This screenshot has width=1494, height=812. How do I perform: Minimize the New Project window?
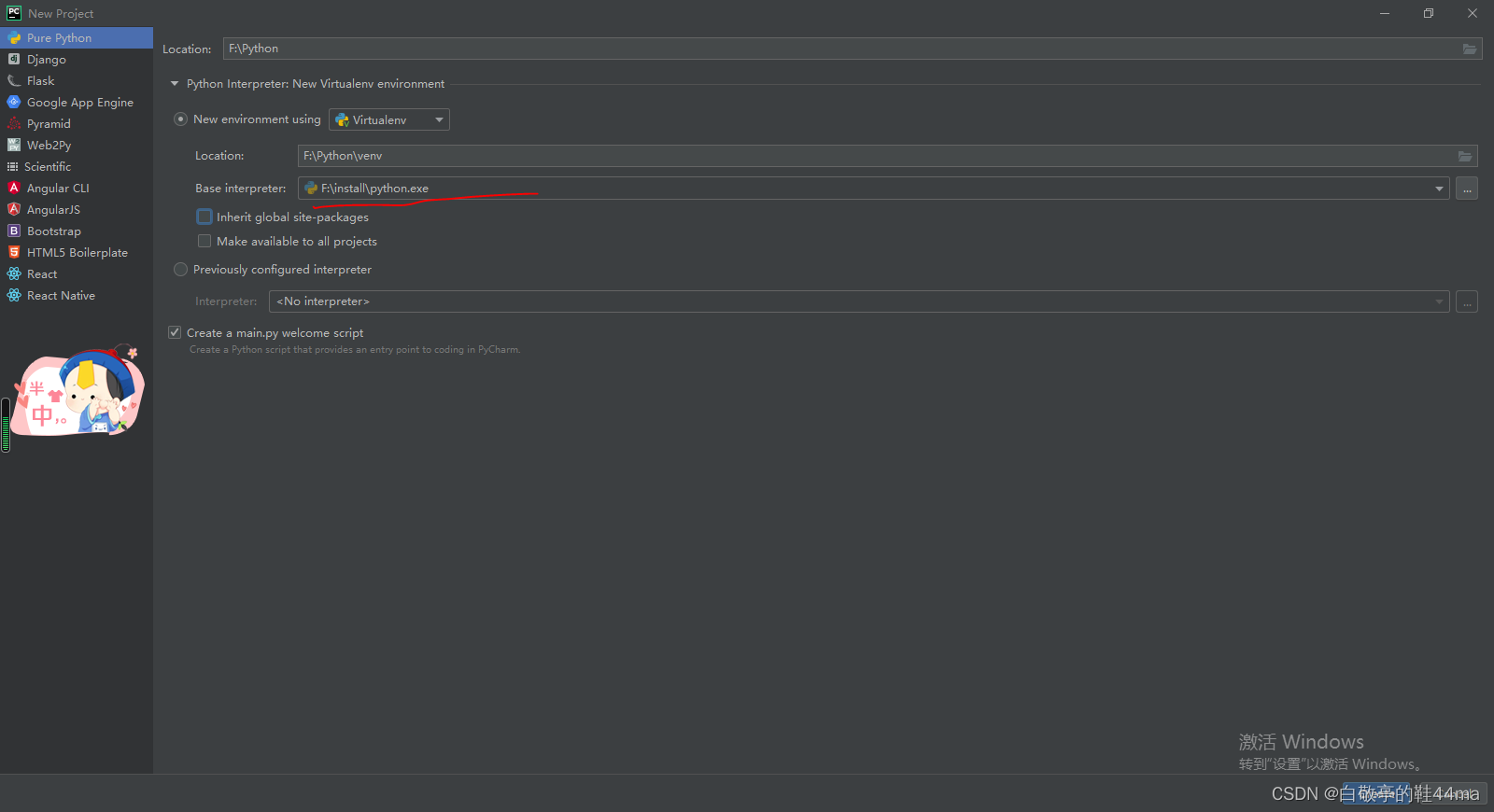tap(1385, 13)
